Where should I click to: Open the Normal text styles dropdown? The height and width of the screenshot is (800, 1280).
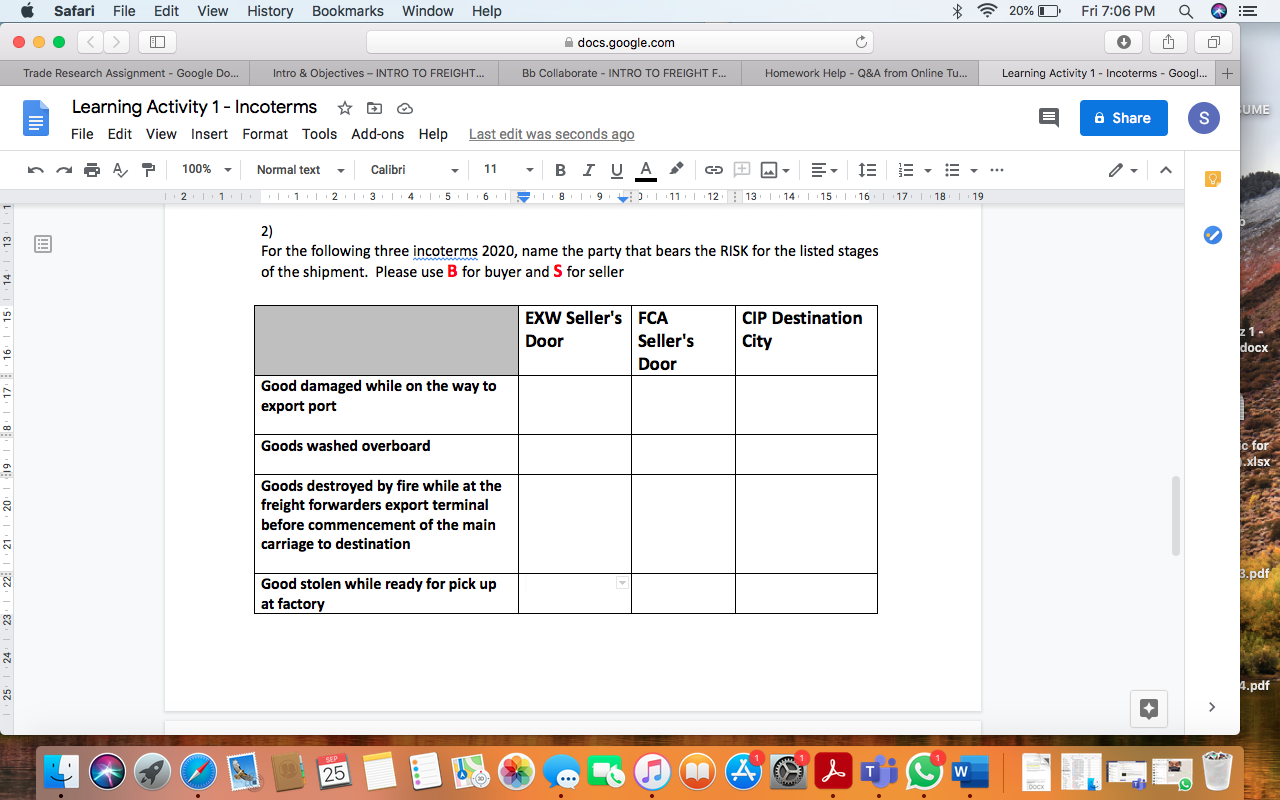pos(300,170)
